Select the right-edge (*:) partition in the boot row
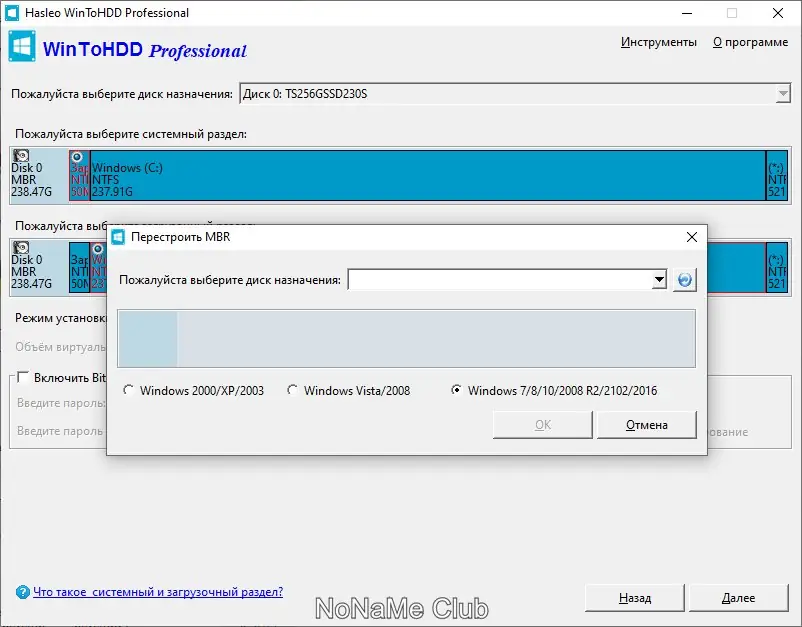 point(776,267)
